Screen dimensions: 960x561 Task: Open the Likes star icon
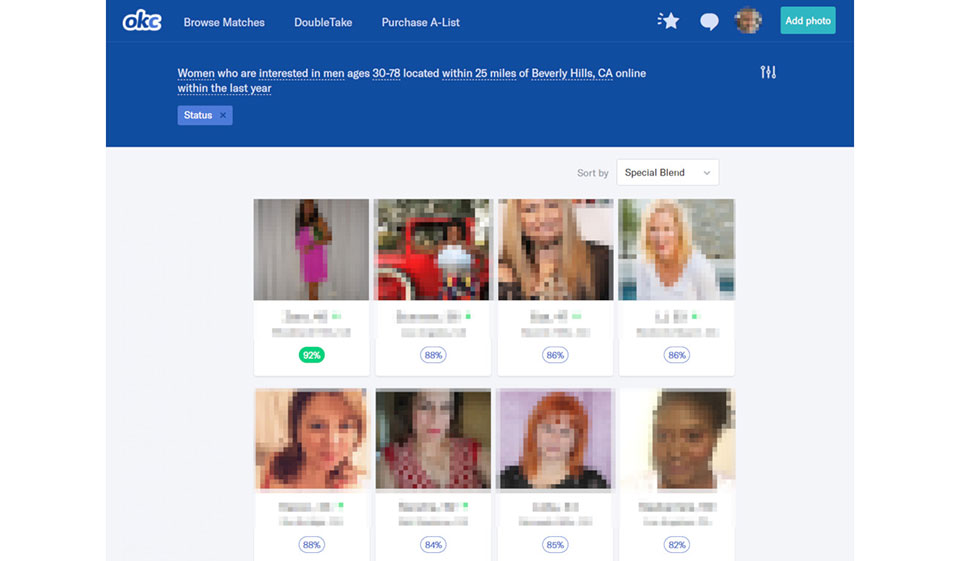668,21
